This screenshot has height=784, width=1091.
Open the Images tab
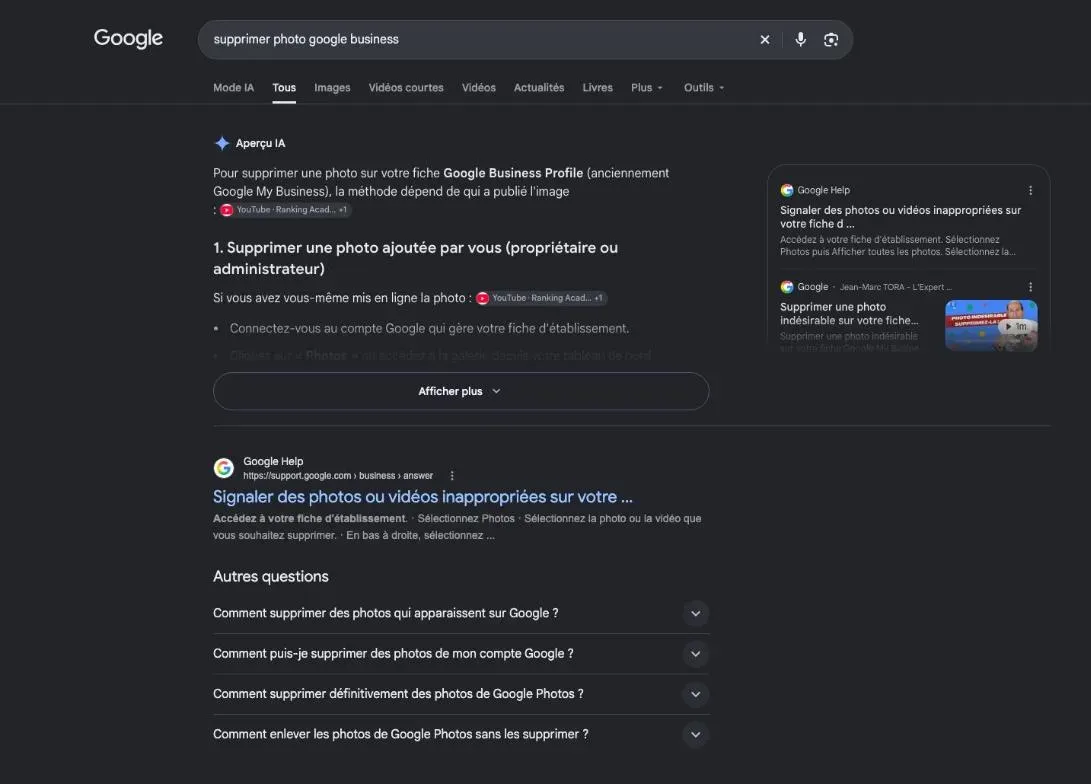pos(332,88)
